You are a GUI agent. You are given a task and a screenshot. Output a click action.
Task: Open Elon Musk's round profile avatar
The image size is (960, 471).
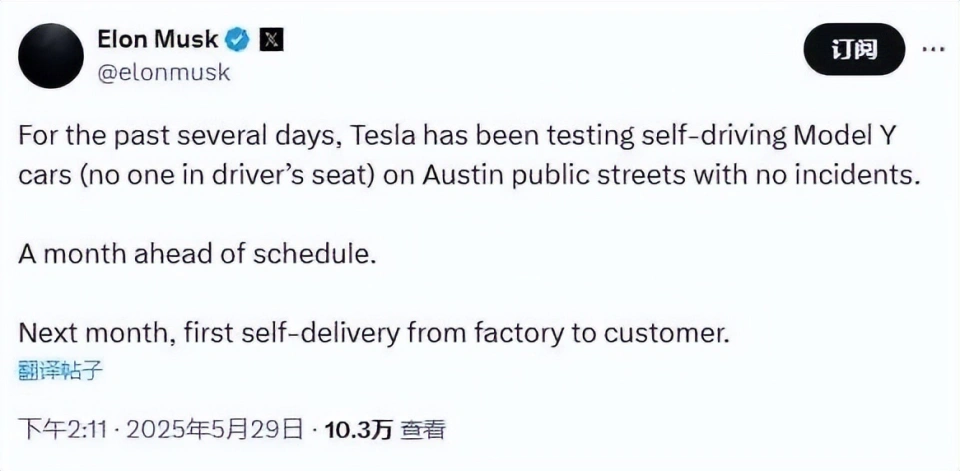coord(51,56)
